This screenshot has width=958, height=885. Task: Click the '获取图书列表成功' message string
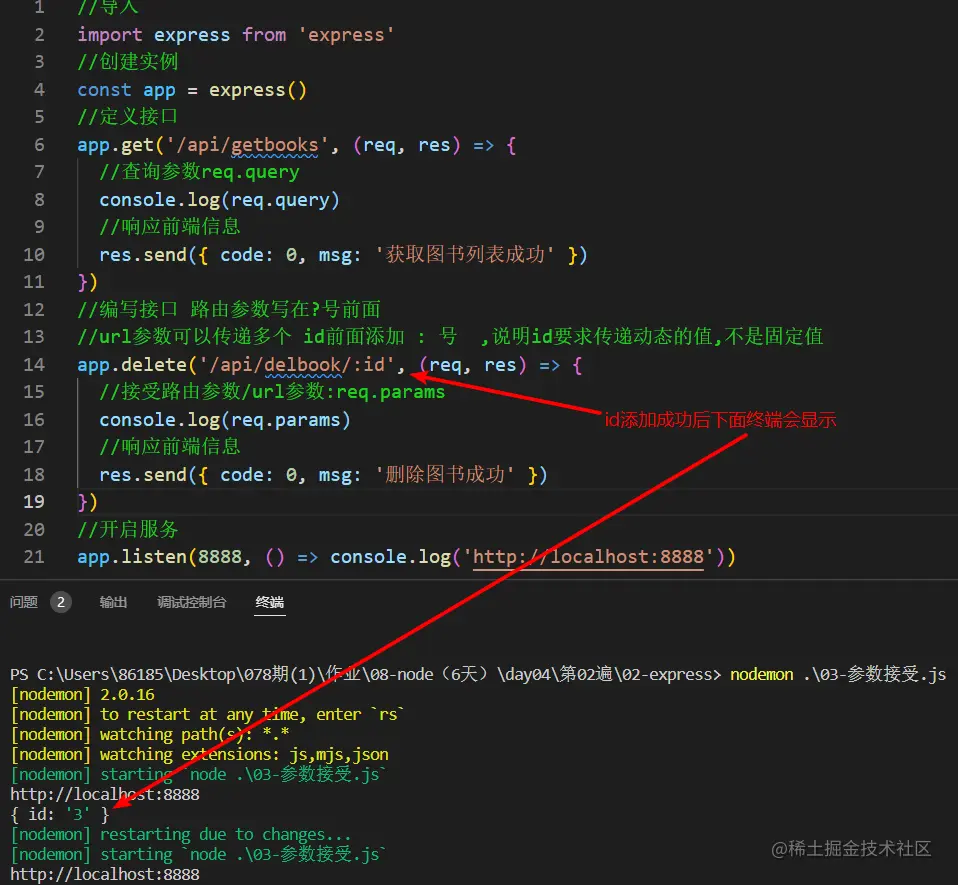pos(465,255)
